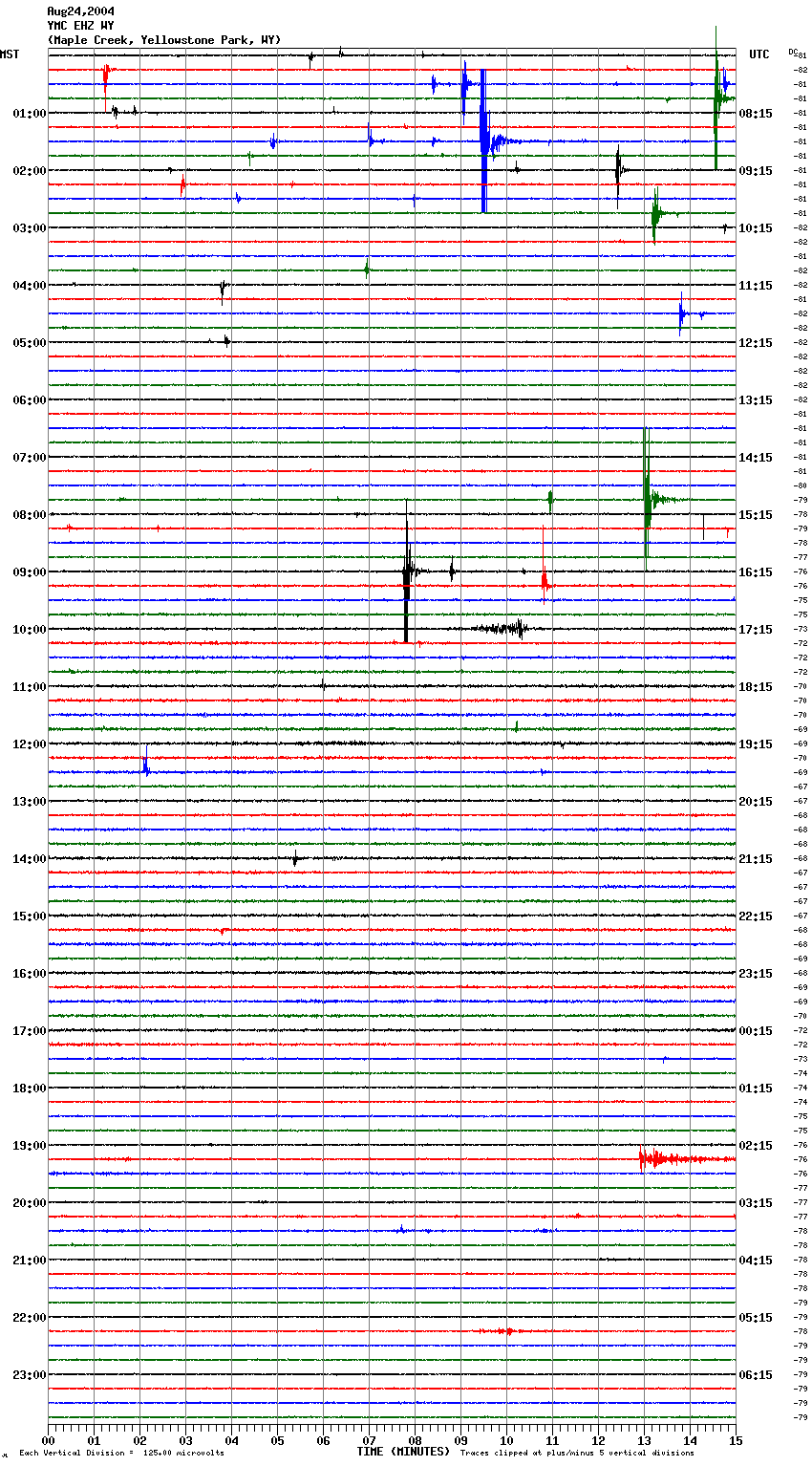812x1466 pixels.
Task: Select the 02:00 MST row label
Action: [30, 171]
